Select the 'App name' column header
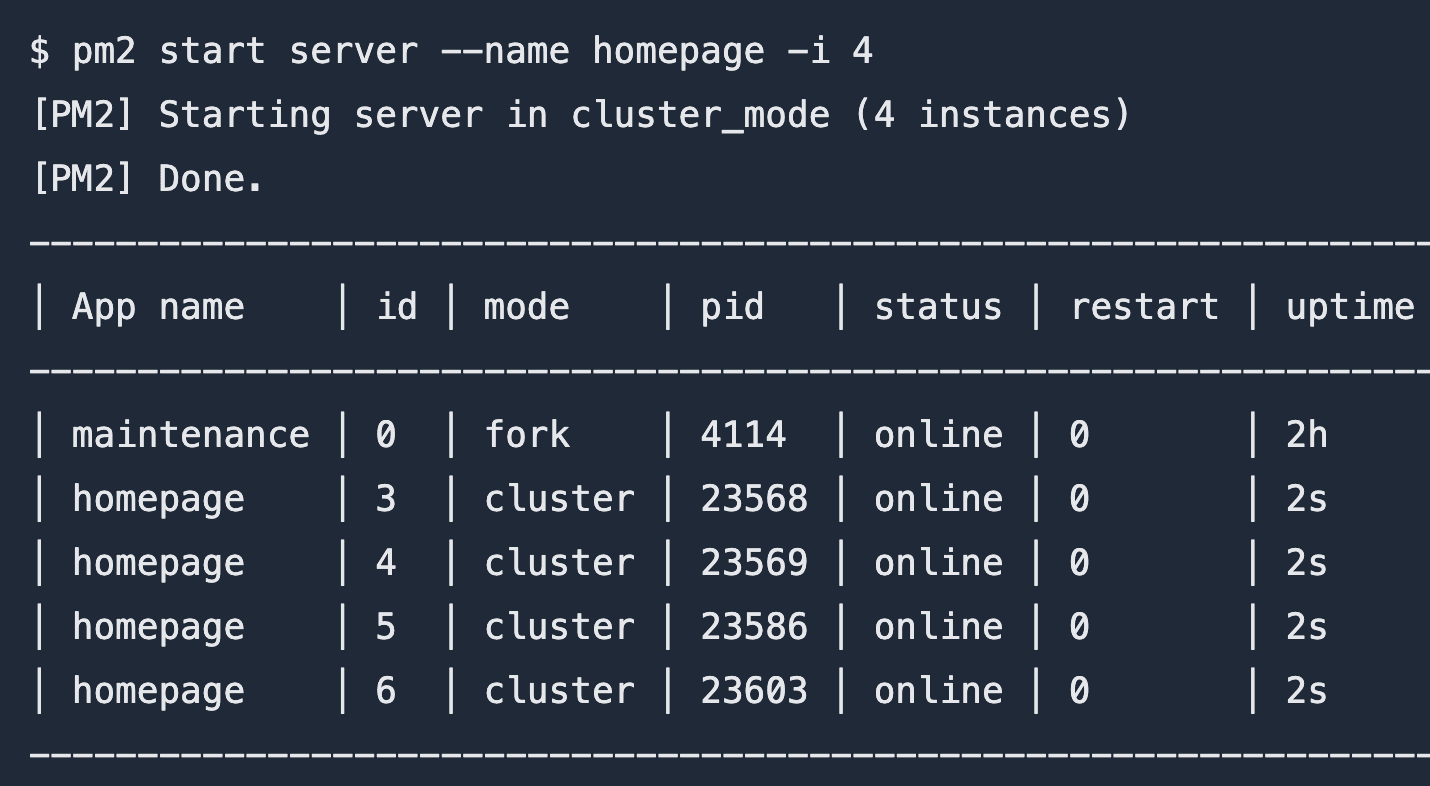Screen dimensions: 1430x786 point(158,308)
